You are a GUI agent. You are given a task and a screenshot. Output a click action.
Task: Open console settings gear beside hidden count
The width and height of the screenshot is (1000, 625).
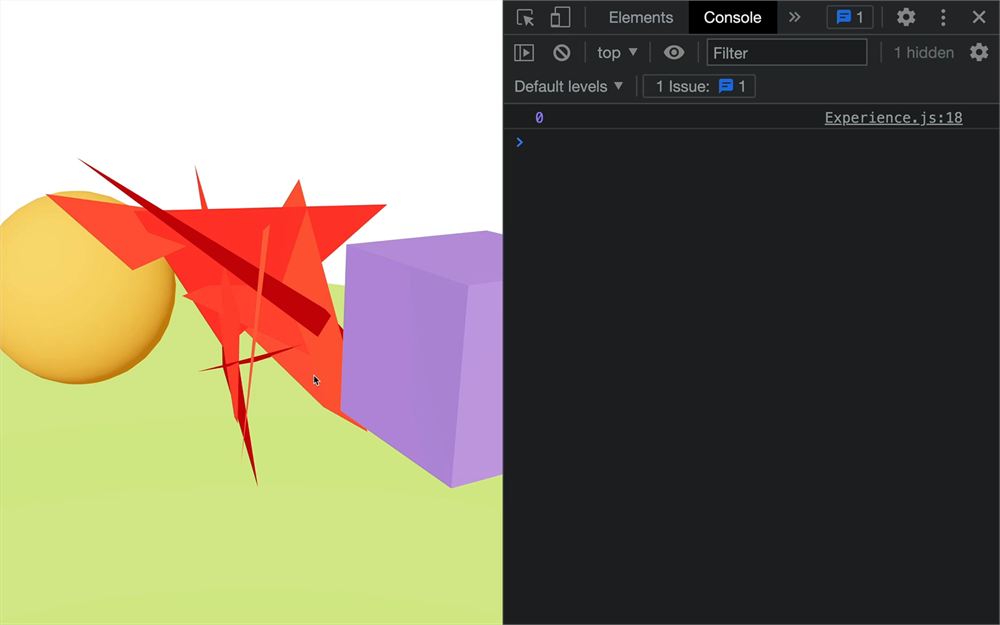coord(978,52)
